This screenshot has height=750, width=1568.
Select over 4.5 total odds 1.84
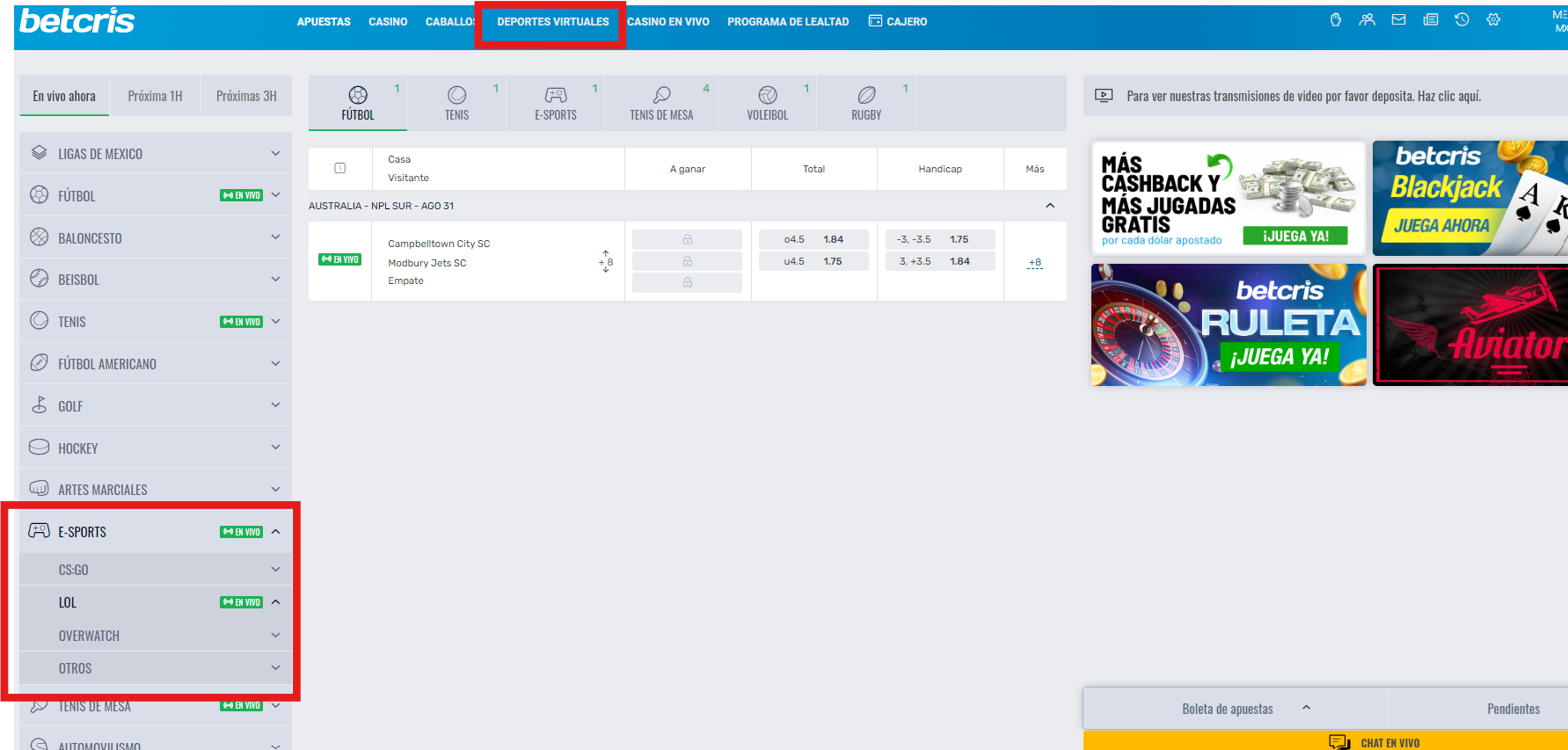[813, 239]
